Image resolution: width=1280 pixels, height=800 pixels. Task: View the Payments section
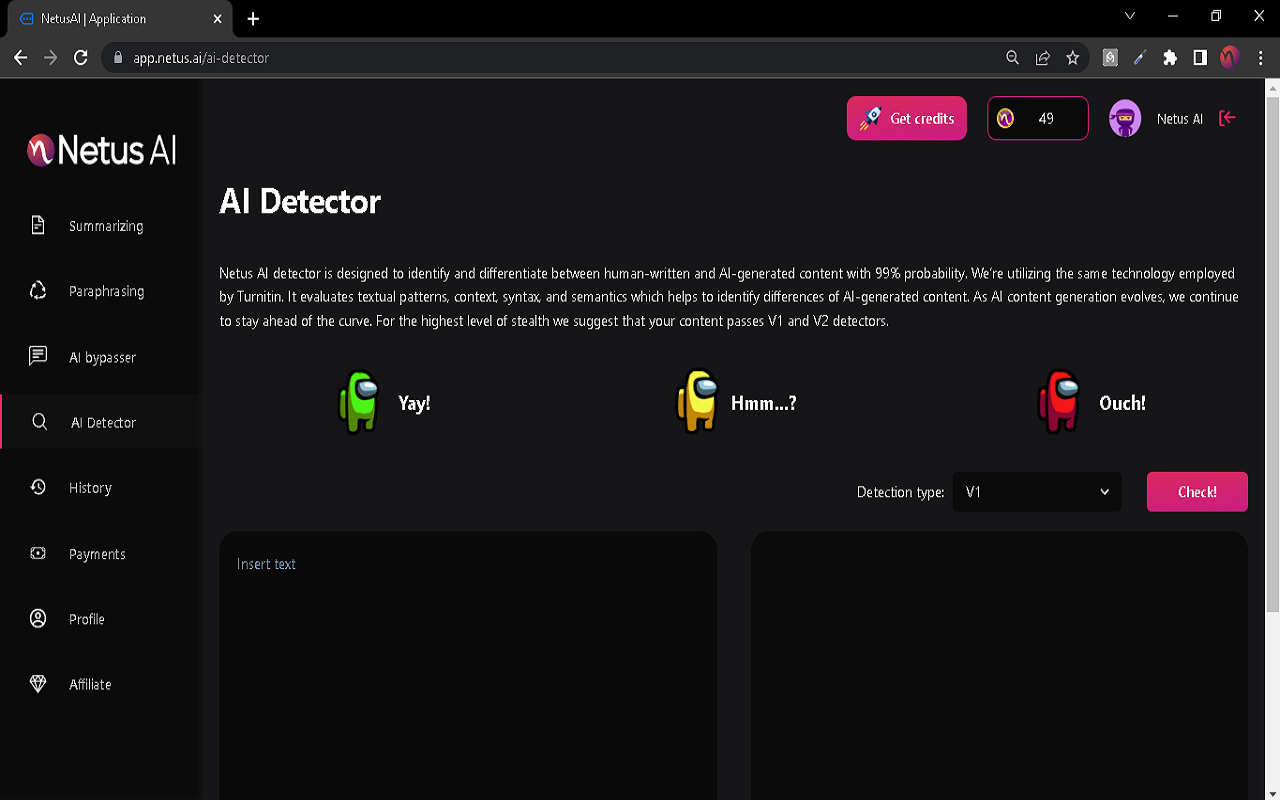click(96, 553)
